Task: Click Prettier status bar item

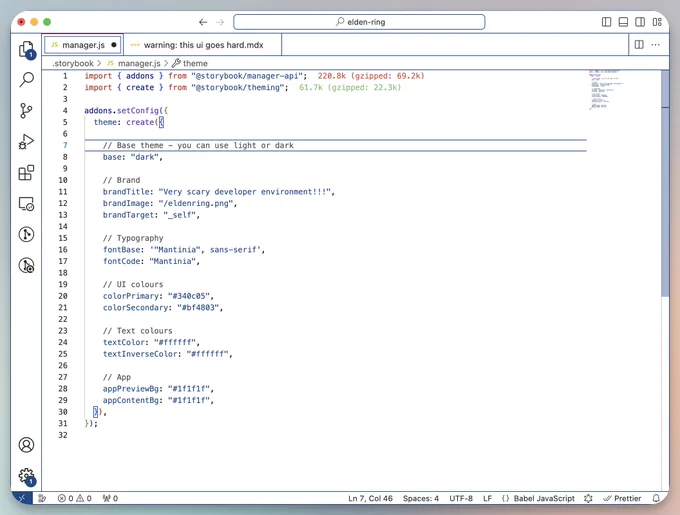Action: coord(622,499)
